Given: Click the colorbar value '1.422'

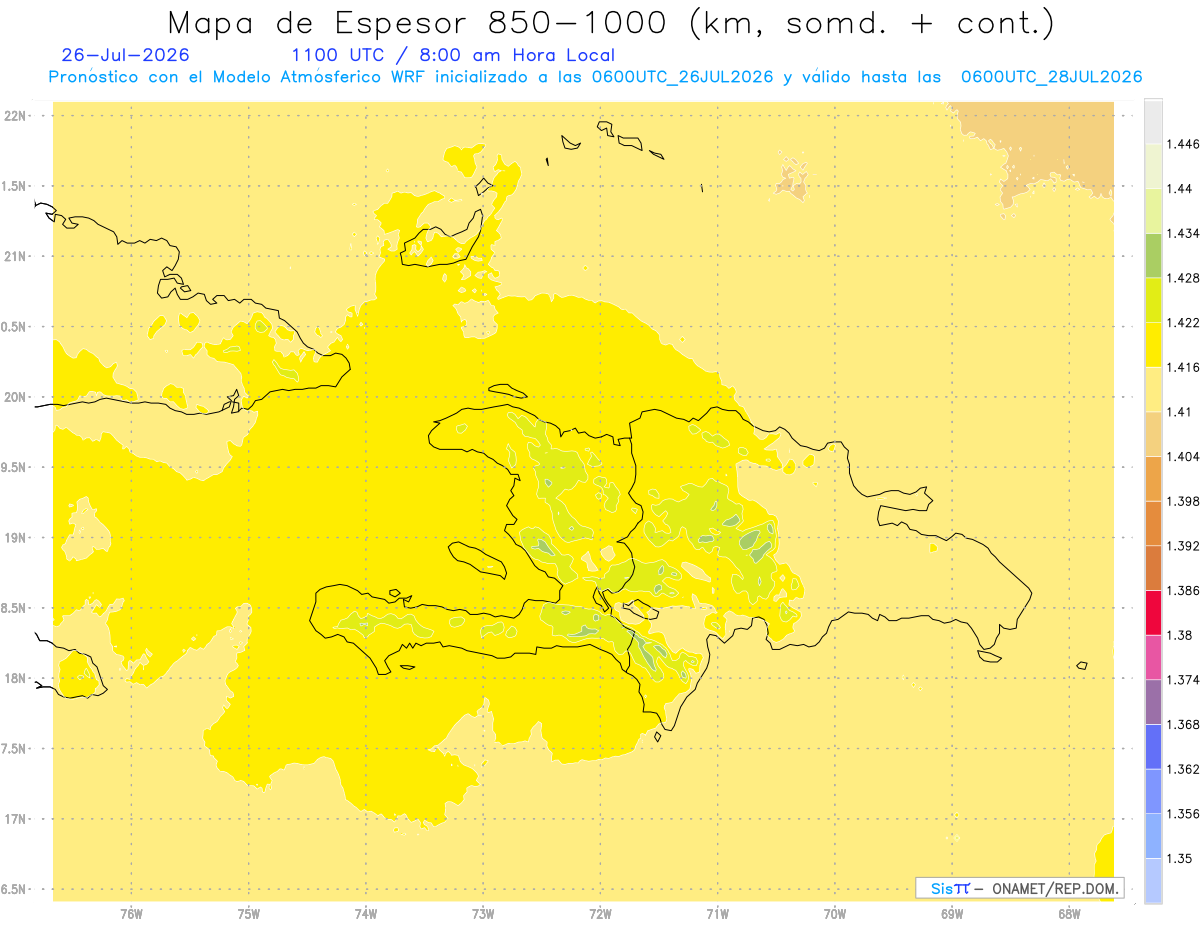Looking at the screenshot, I should click(1183, 322).
